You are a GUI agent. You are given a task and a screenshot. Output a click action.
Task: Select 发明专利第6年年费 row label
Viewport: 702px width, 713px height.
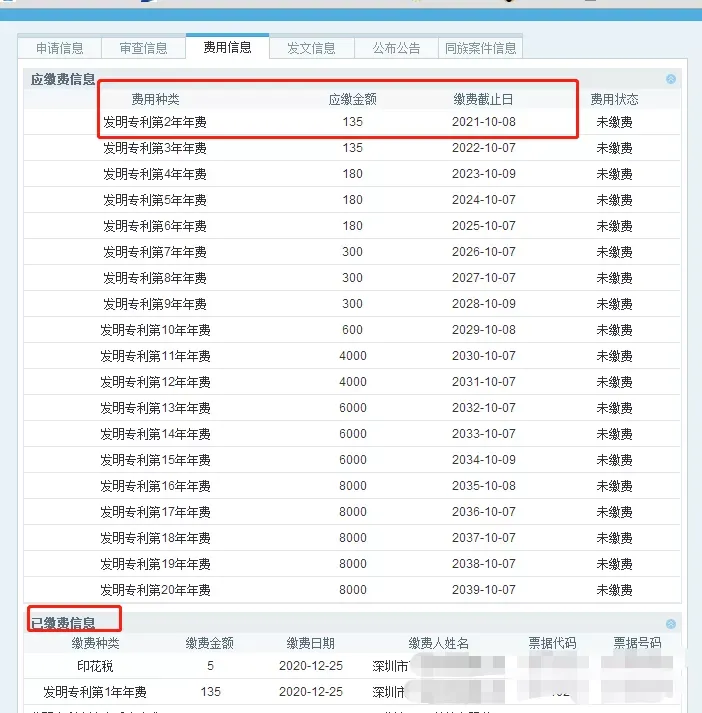click(x=155, y=226)
